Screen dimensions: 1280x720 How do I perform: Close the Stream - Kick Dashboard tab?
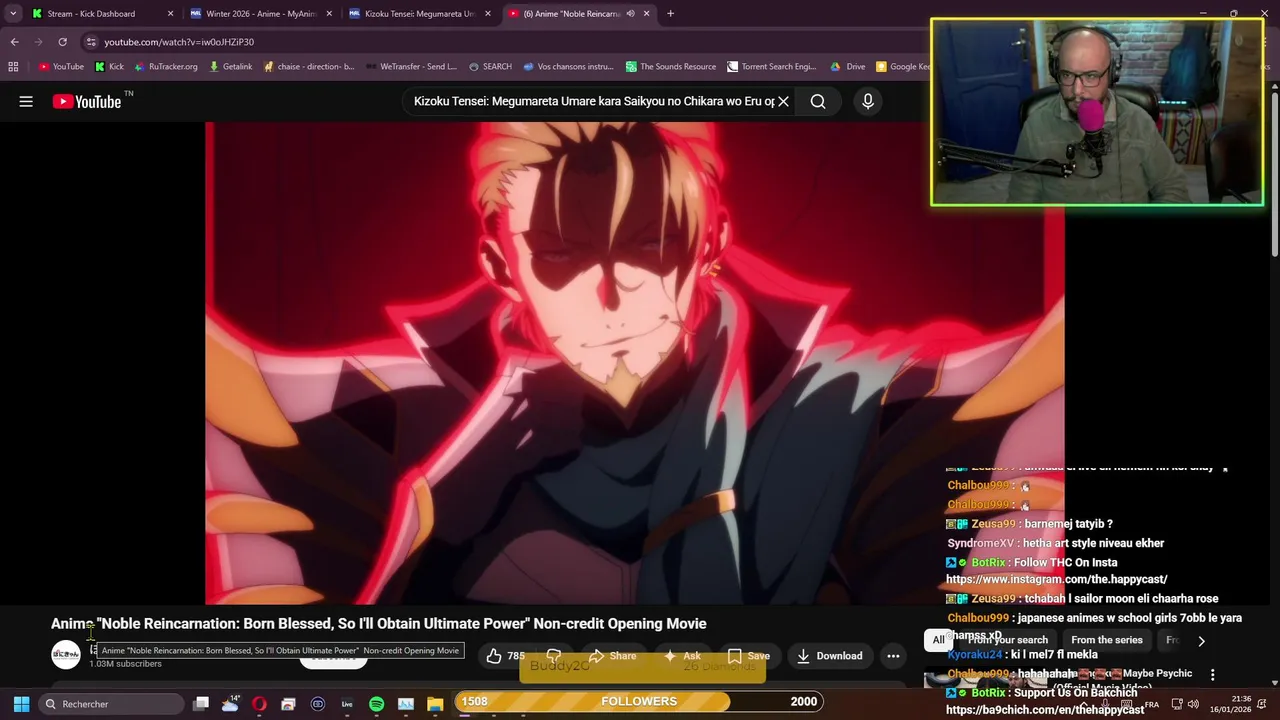click(x=170, y=14)
